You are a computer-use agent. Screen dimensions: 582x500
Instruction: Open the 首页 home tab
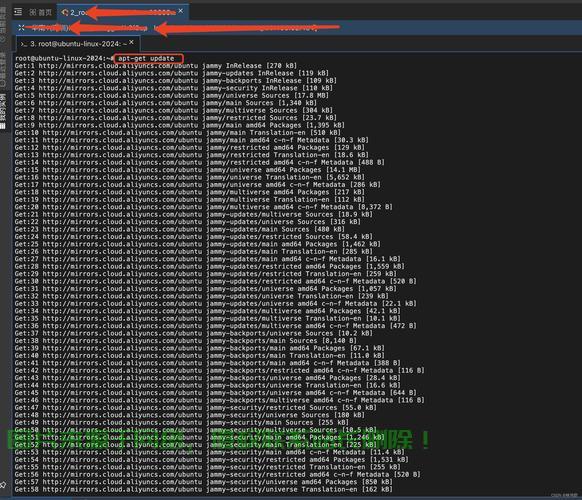pyautogui.click(x=41, y=13)
